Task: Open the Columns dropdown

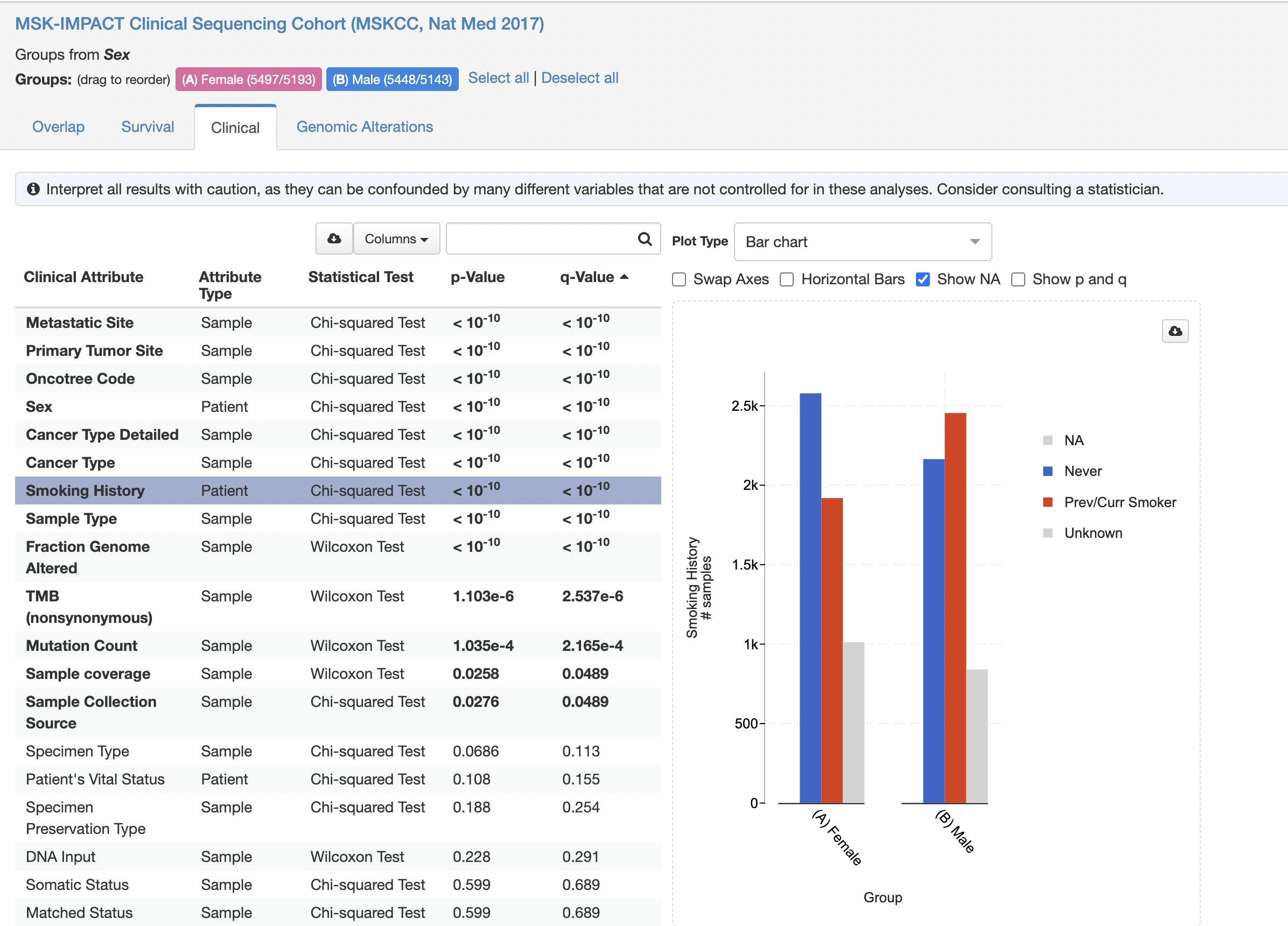Action: point(396,238)
